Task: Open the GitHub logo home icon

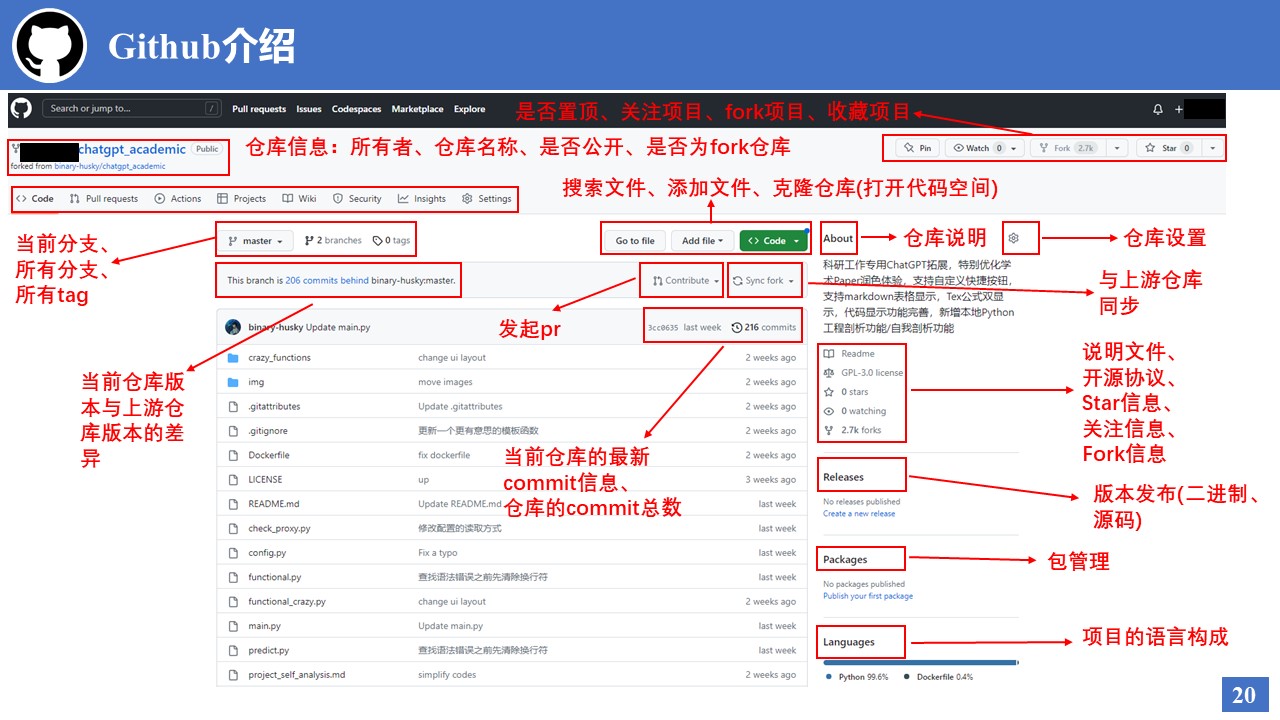Action: (x=21, y=109)
